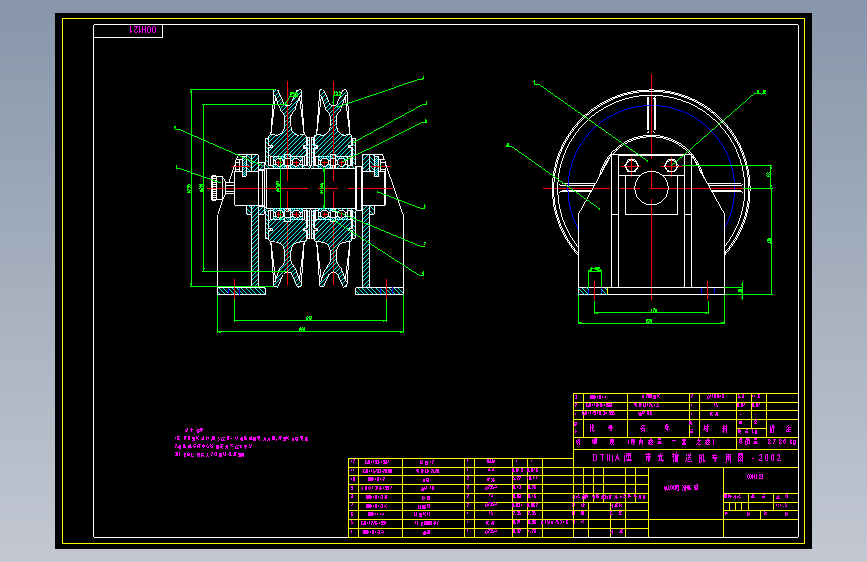Click the vertical slot at the top of the wheel
The height and width of the screenshot is (562, 867).
(651, 113)
